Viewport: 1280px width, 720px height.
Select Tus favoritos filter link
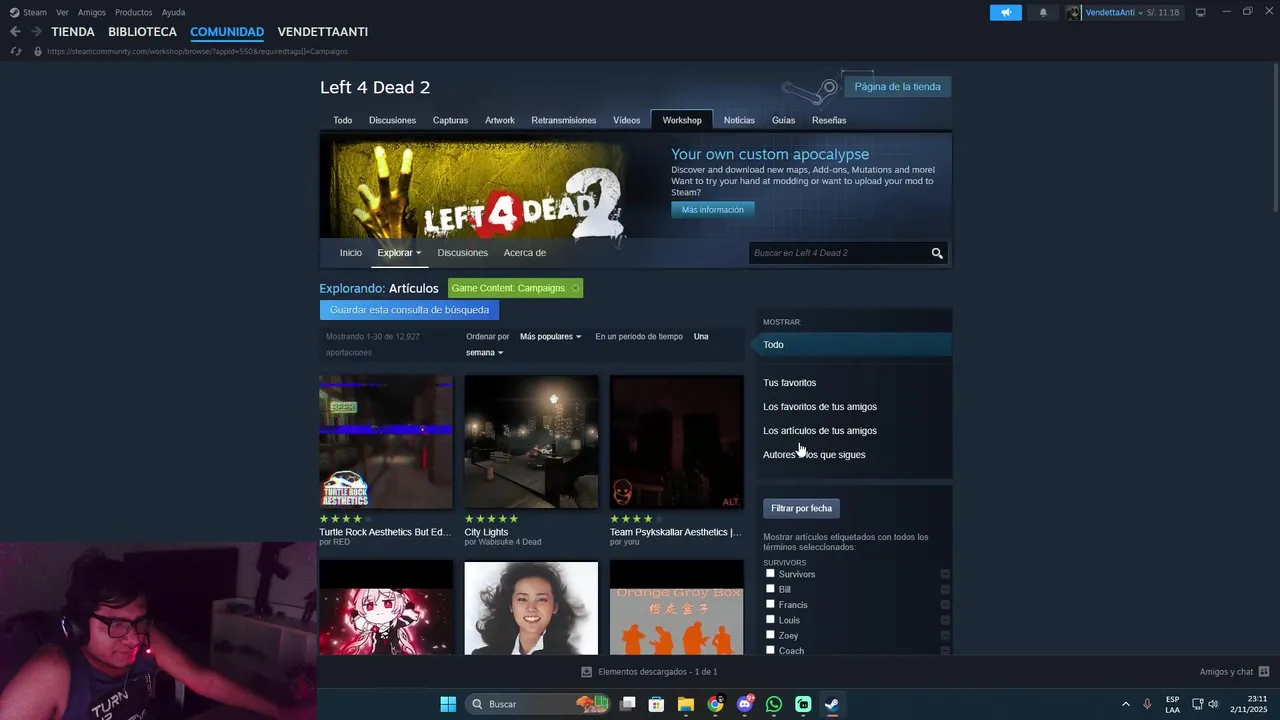click(x=789, y=383)
